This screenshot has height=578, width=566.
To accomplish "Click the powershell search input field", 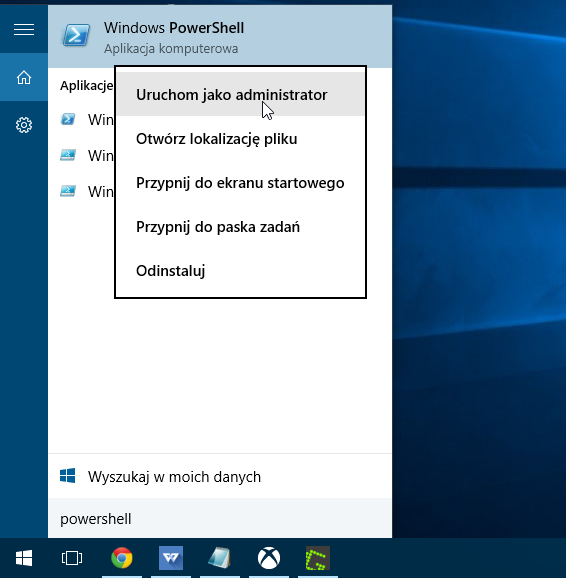I will [x=220, y=519].
